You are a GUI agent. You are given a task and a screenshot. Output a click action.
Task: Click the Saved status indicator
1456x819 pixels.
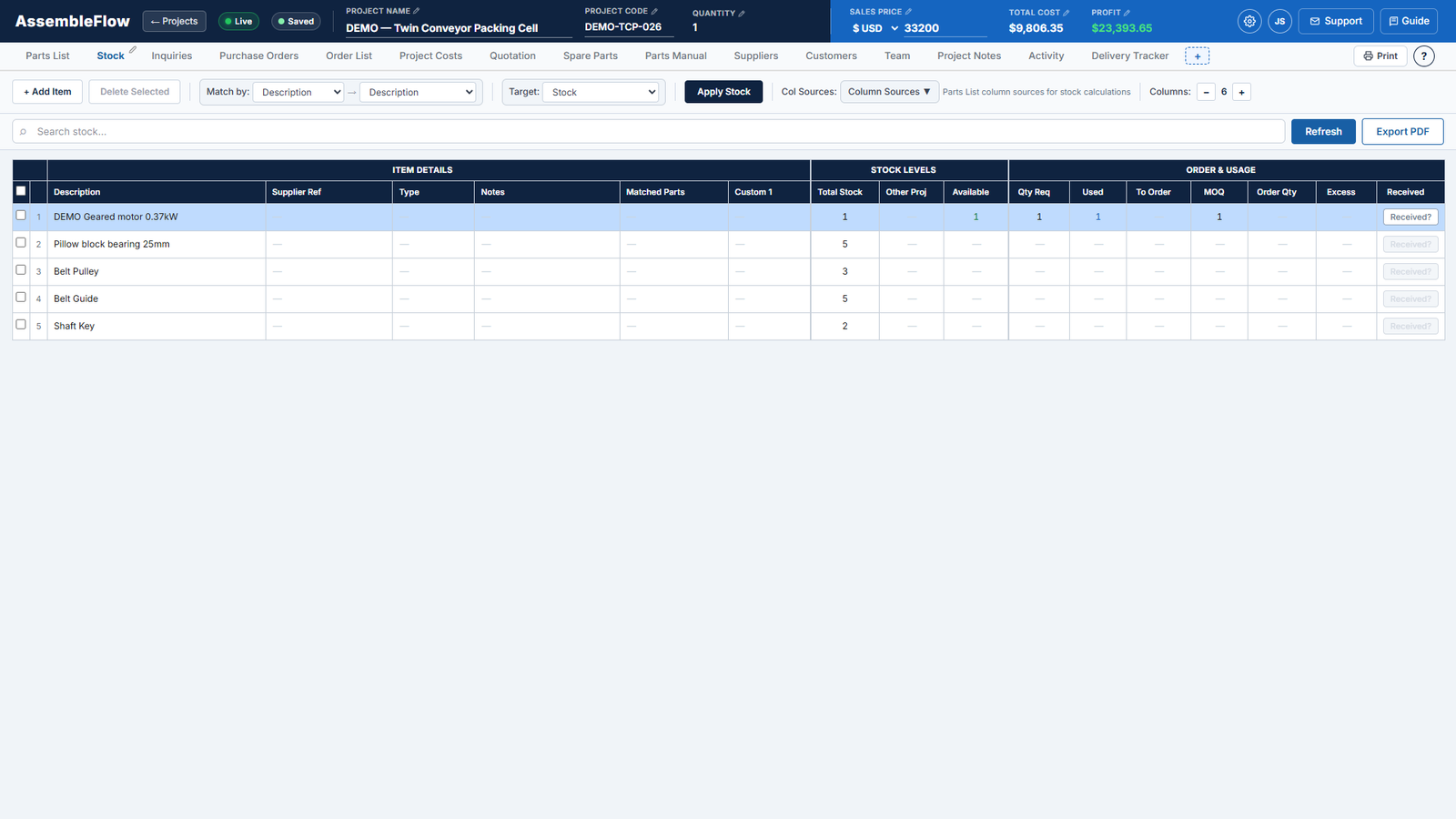296,21
